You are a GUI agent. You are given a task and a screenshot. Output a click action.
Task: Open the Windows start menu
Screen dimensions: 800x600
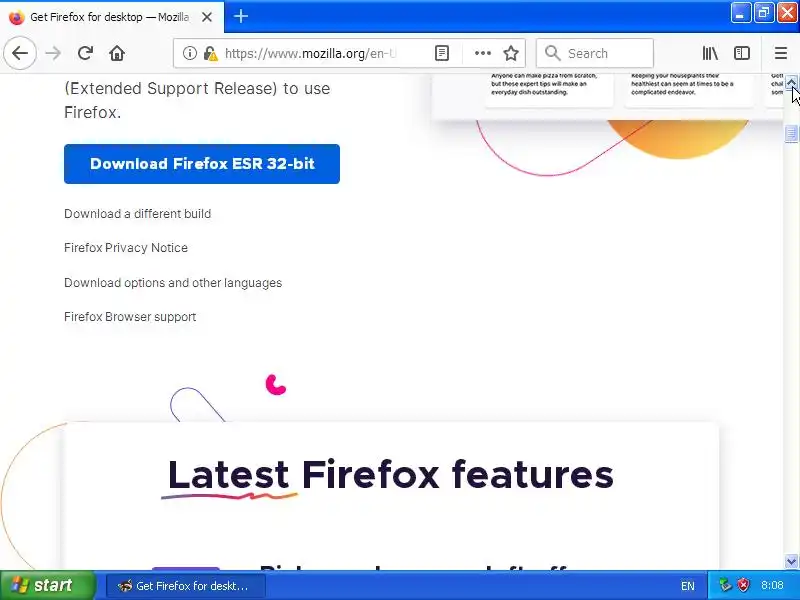click(x=47, y=585)
